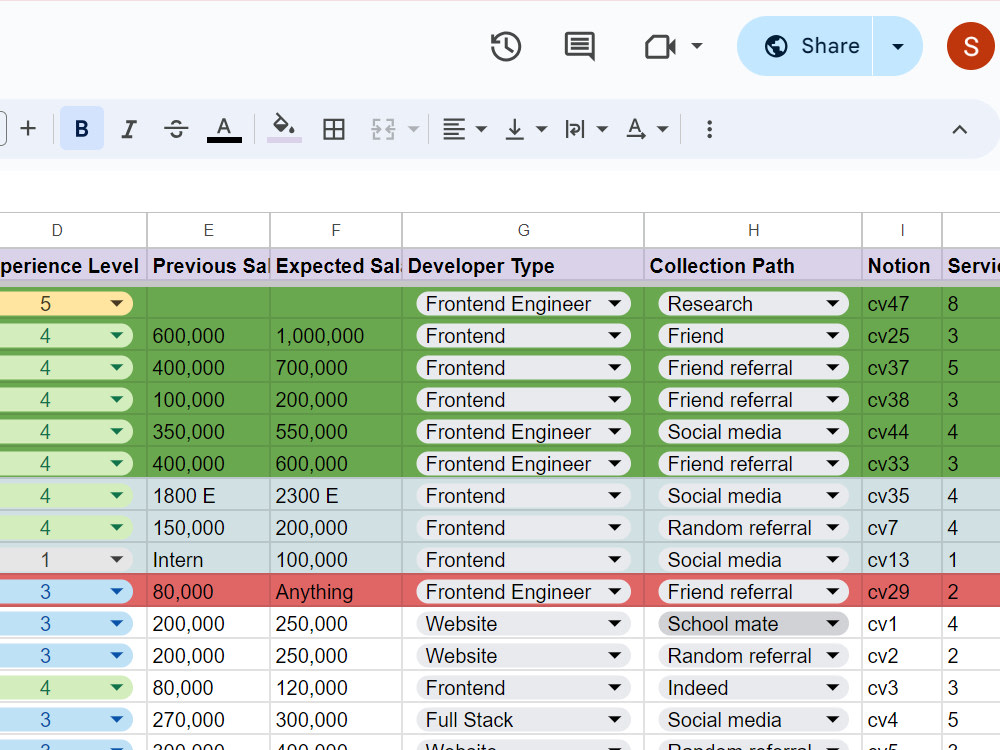Open the account avatar S
This screenshot has height=750, width=1000.
click(x=971, y=46)
